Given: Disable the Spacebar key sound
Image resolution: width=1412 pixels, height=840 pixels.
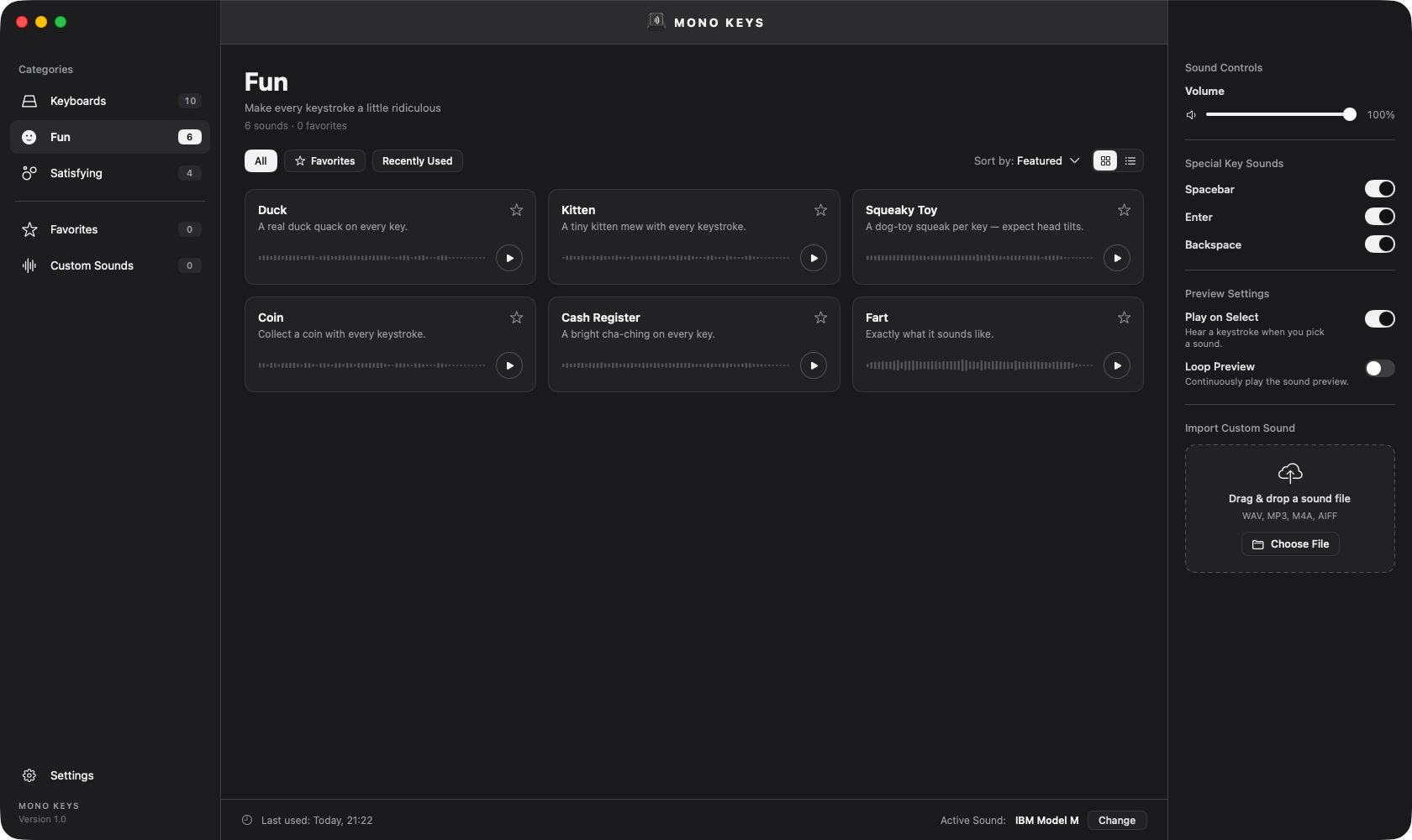Looking at the screenshot, I should pyautogui.click(x=1380, y=189).
